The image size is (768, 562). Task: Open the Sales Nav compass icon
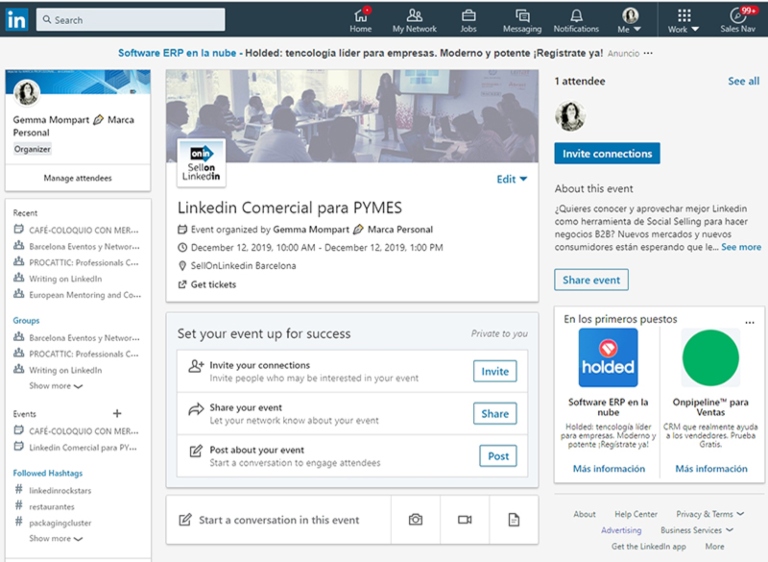(738, 16)
